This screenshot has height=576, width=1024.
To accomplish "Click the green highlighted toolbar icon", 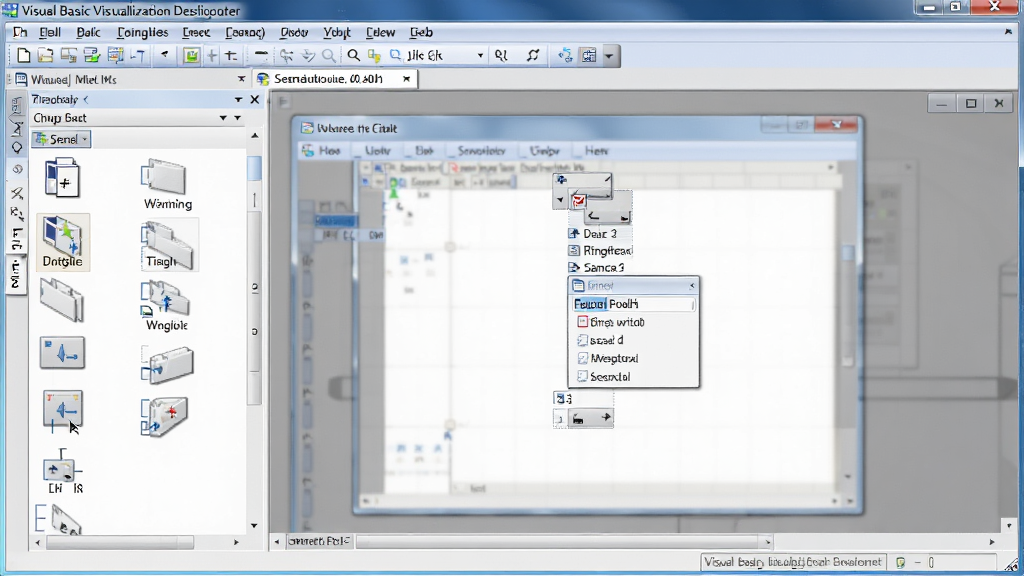I will click(x=191, y=56).
